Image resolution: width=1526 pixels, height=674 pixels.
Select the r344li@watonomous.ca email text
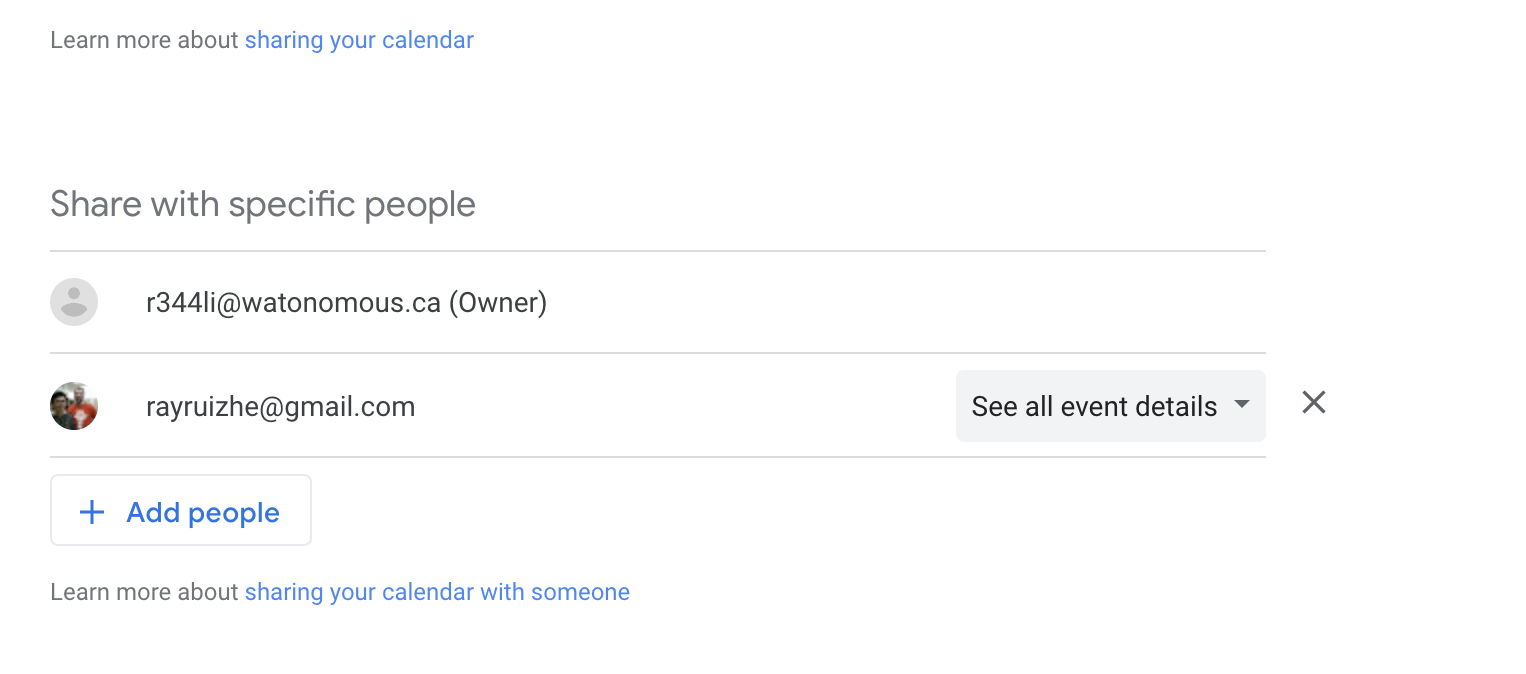(x=293, y=302)
